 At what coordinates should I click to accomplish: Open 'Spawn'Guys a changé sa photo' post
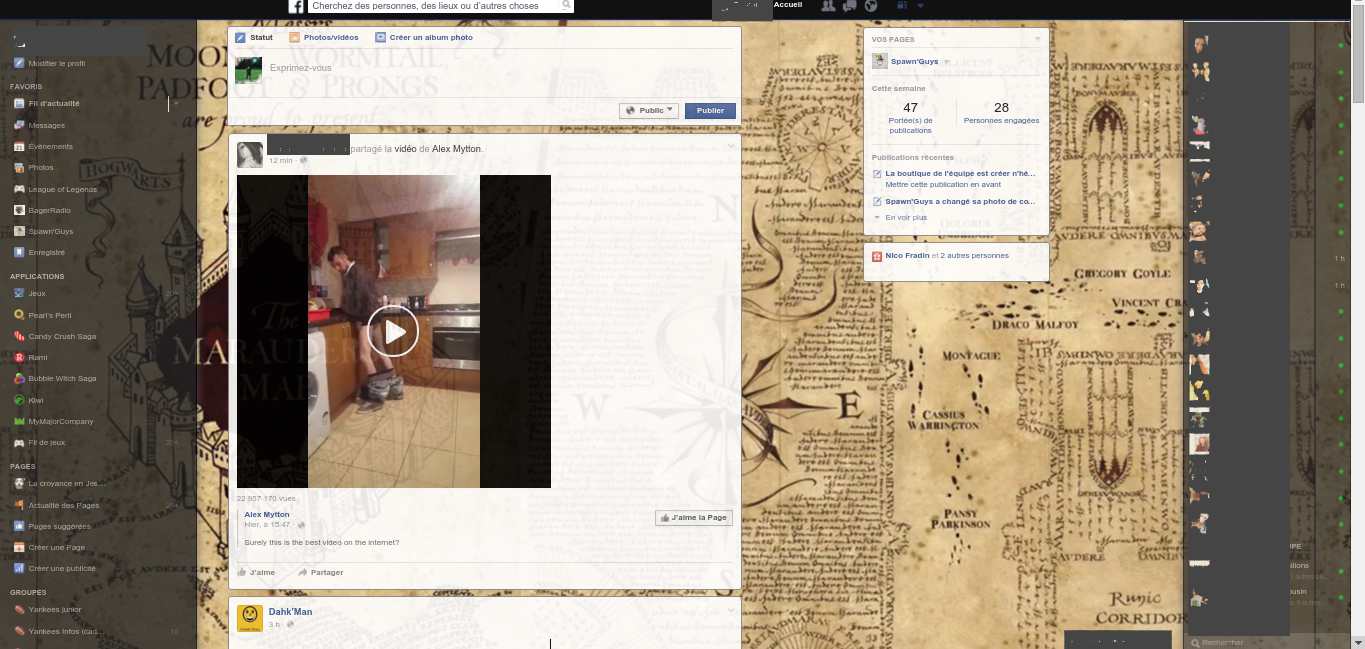pyautogui.click(x=960, y=201)
